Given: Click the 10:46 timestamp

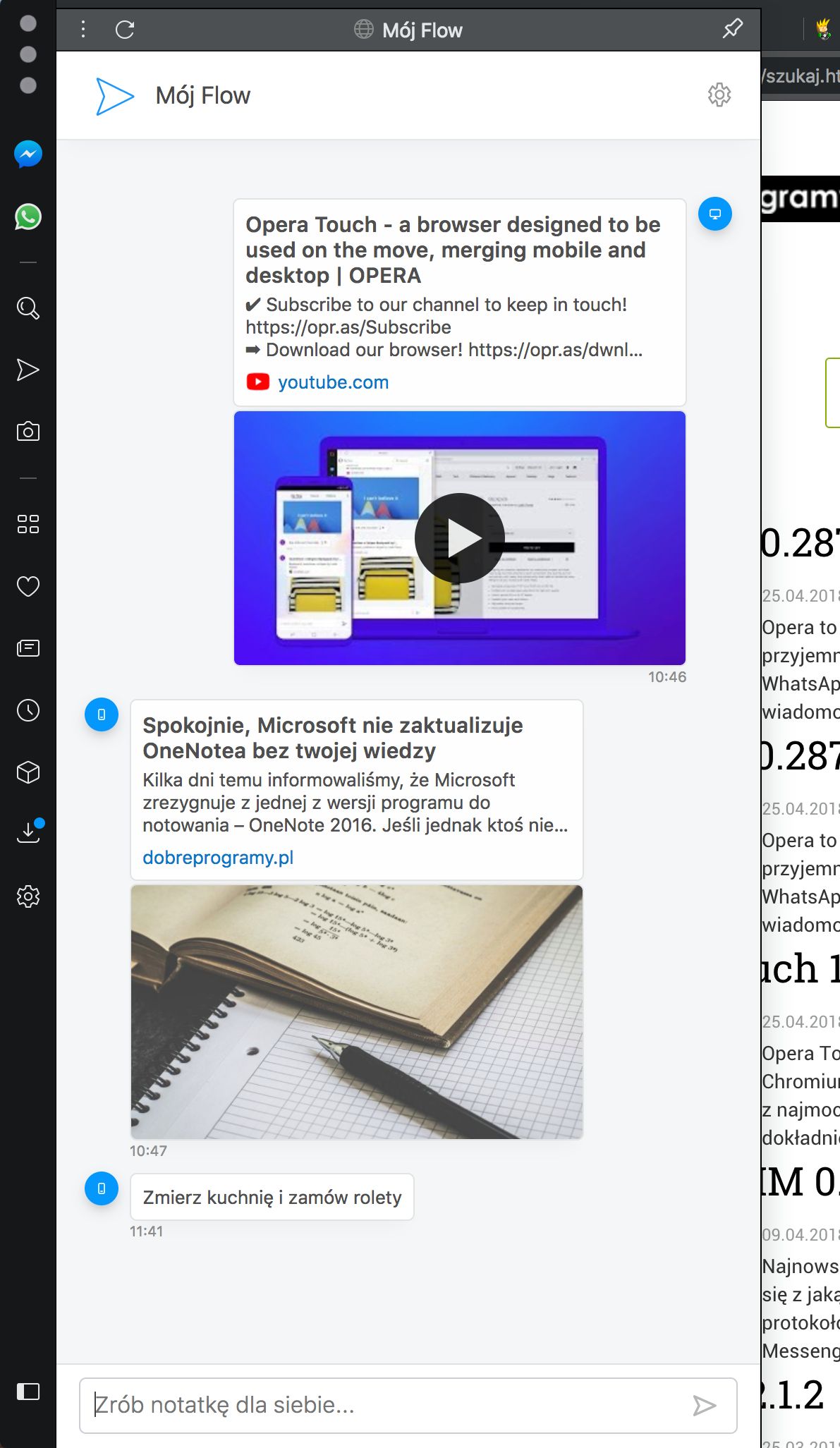Looking at the screenshot, I should click(667, 677).
